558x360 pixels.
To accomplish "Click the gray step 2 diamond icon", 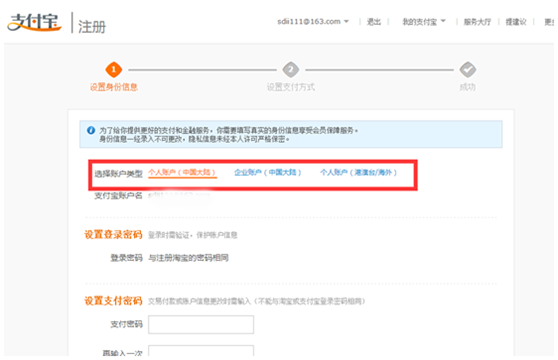I will coord(291,69).
